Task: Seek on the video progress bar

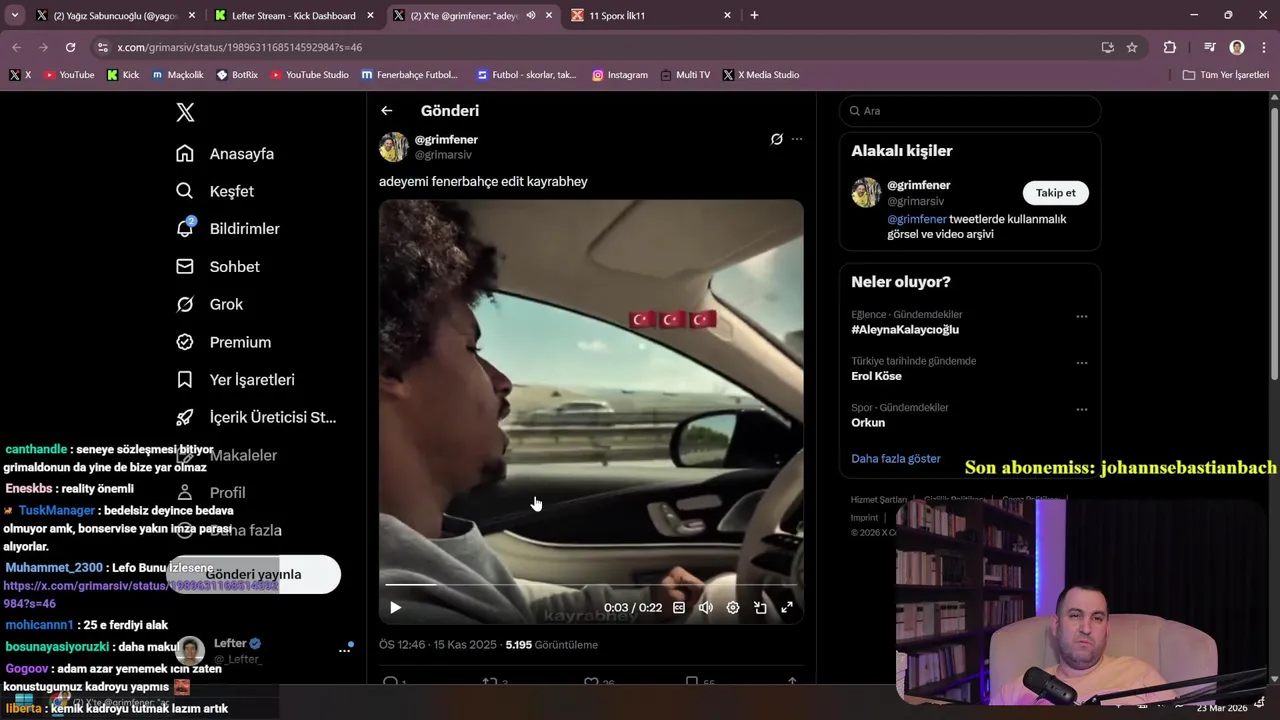Action: pos(591,584)
